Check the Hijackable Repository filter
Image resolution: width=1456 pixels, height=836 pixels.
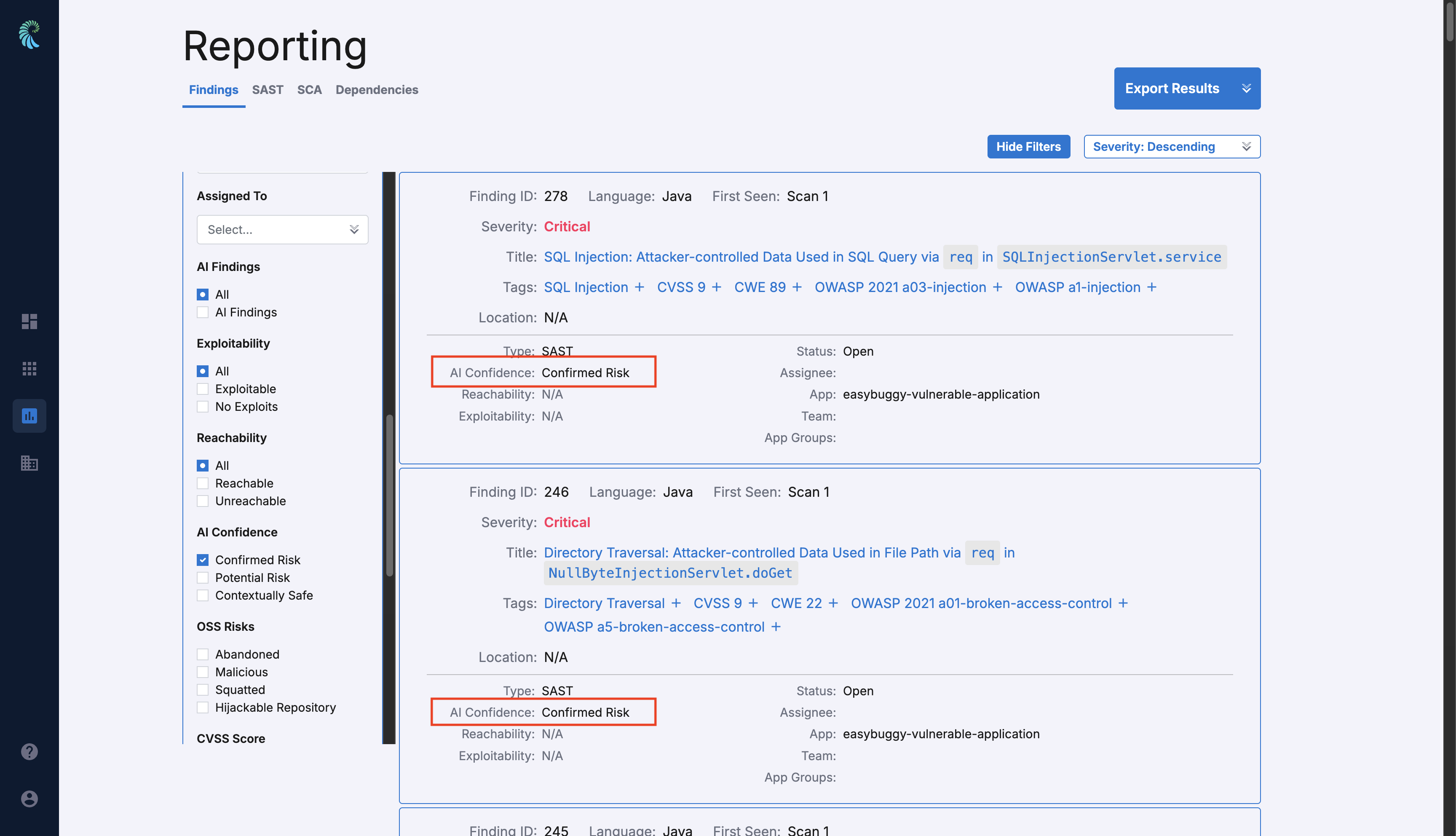point(203,707)
